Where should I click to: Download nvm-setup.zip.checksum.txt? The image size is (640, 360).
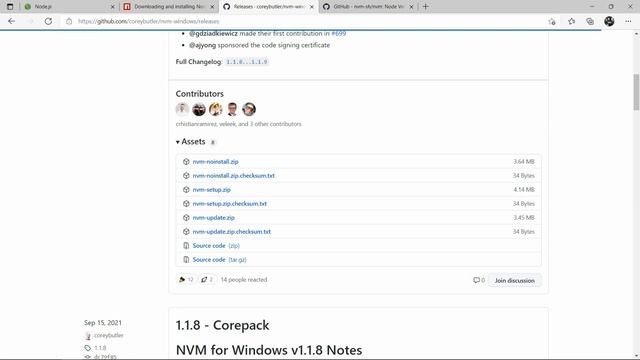click(x=229, y=204)
